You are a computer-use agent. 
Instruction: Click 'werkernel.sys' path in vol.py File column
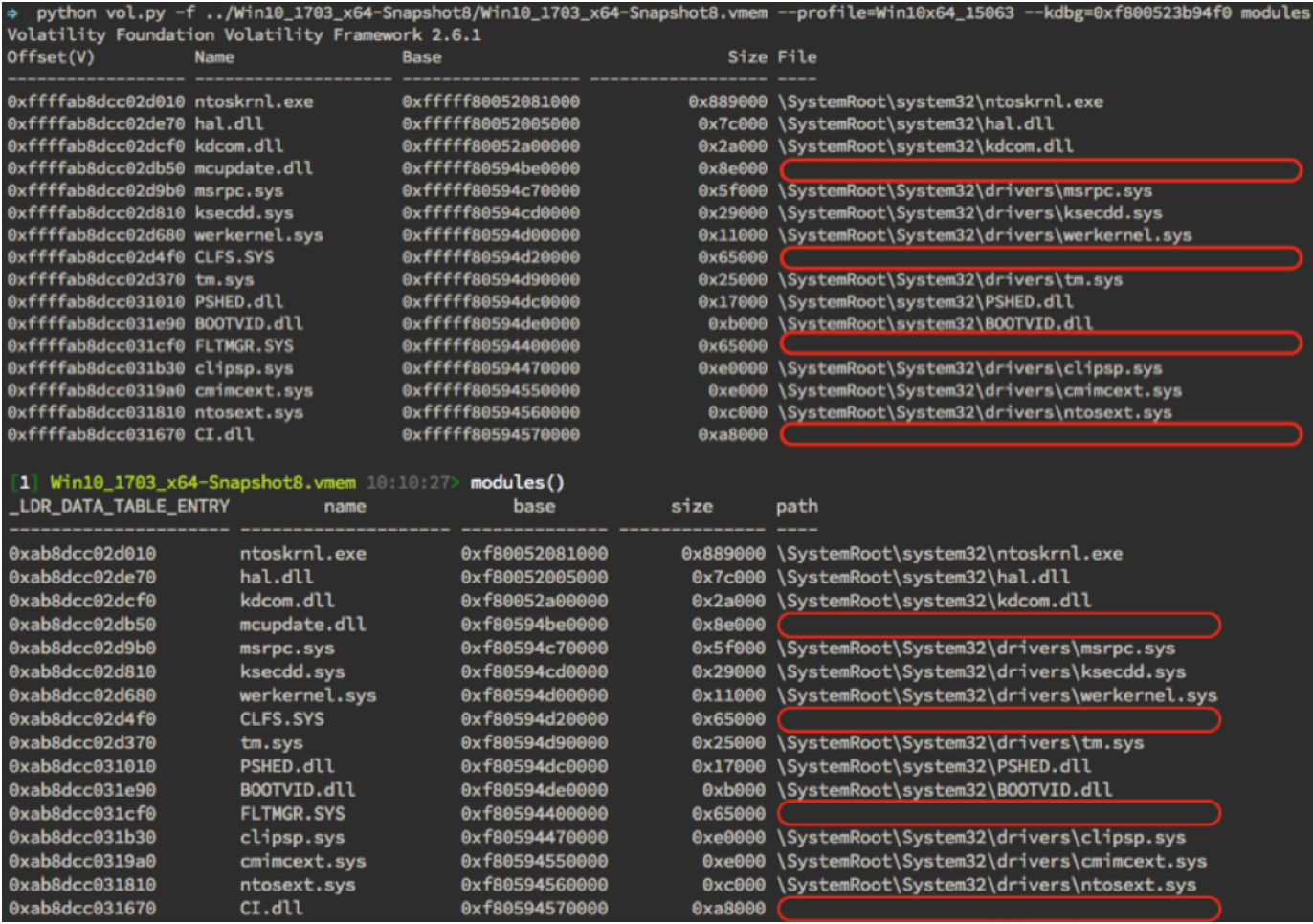(x=985, y=234)
